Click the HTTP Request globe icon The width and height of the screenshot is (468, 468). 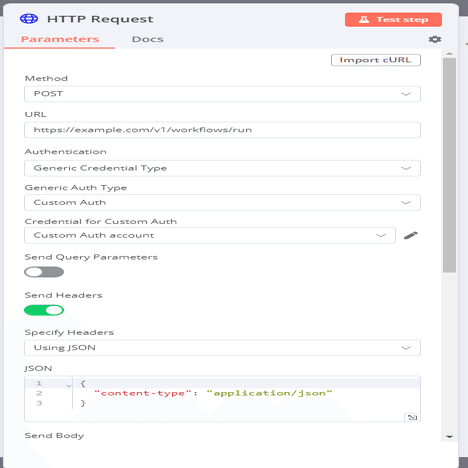click(29, 19)
